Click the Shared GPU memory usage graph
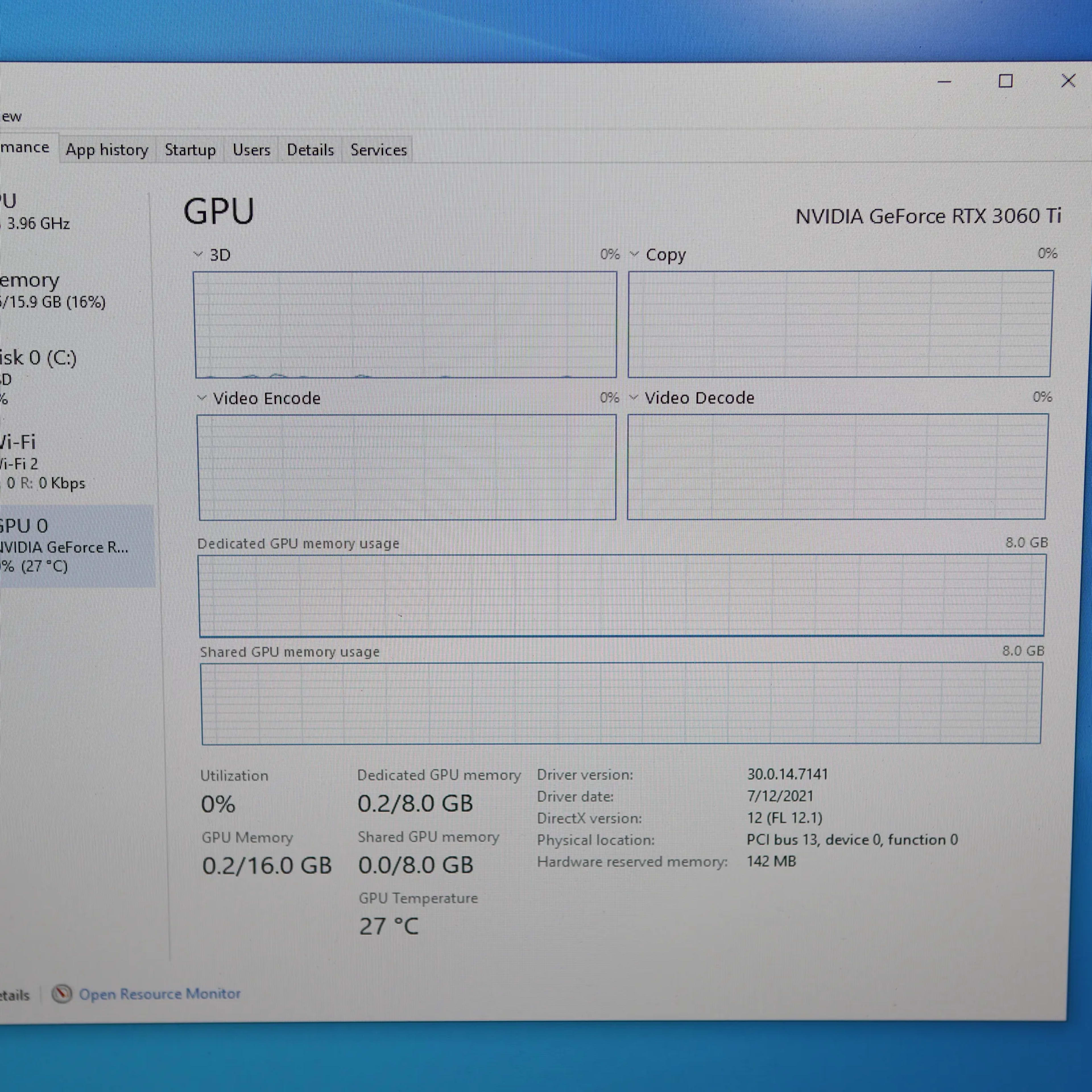 (x=621, y=704)
